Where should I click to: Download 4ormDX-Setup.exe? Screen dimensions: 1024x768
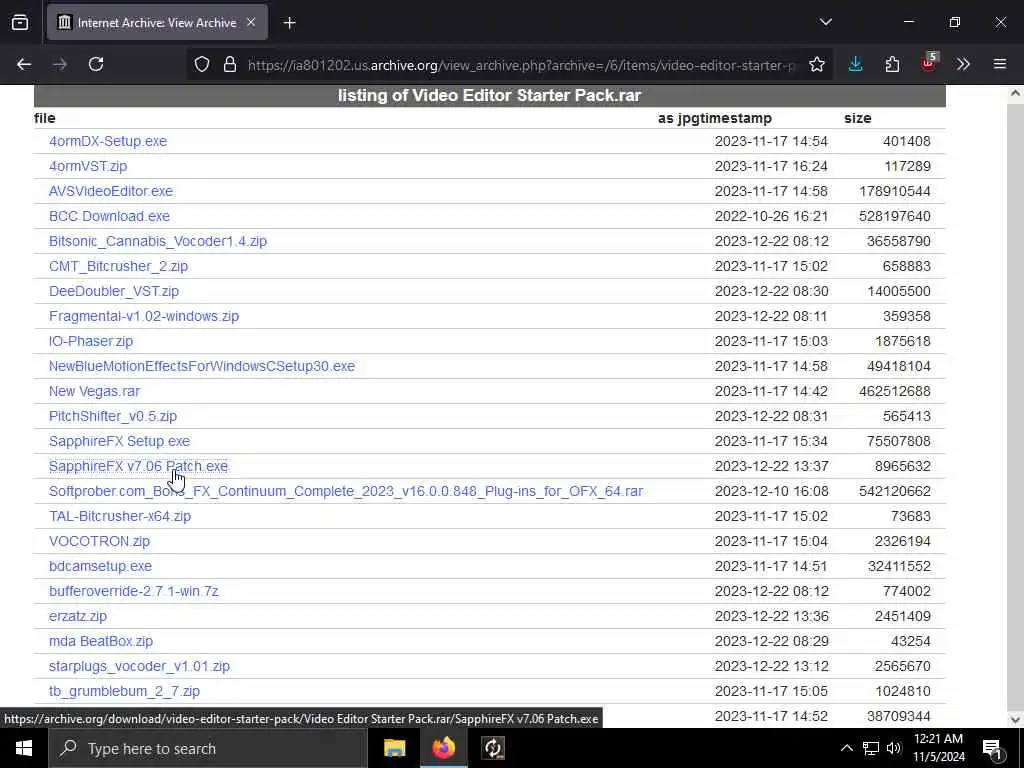108,141
